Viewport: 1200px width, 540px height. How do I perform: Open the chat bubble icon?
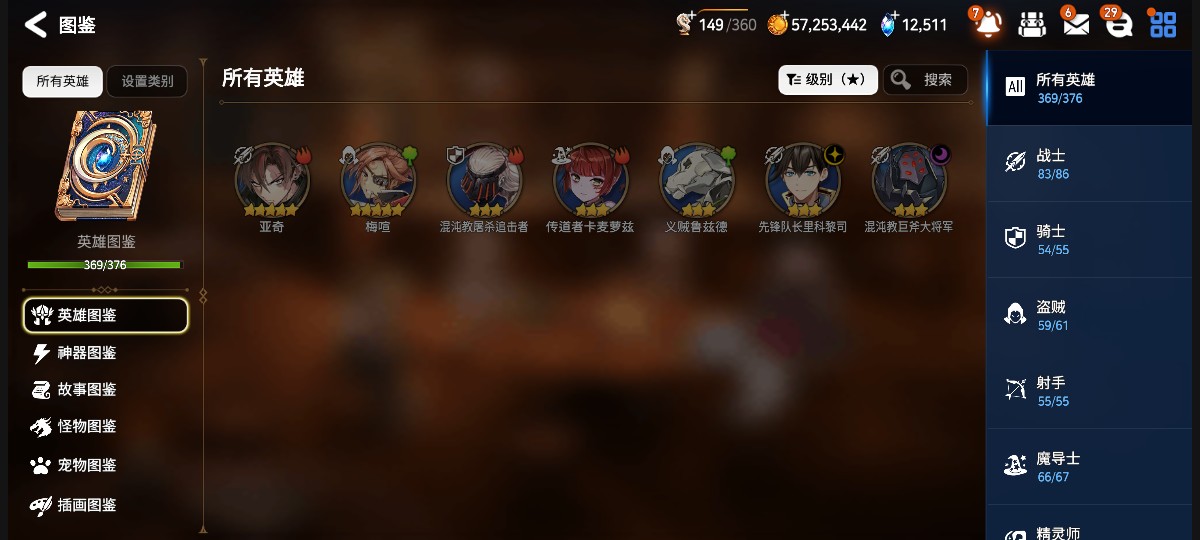click(1119, 25)
